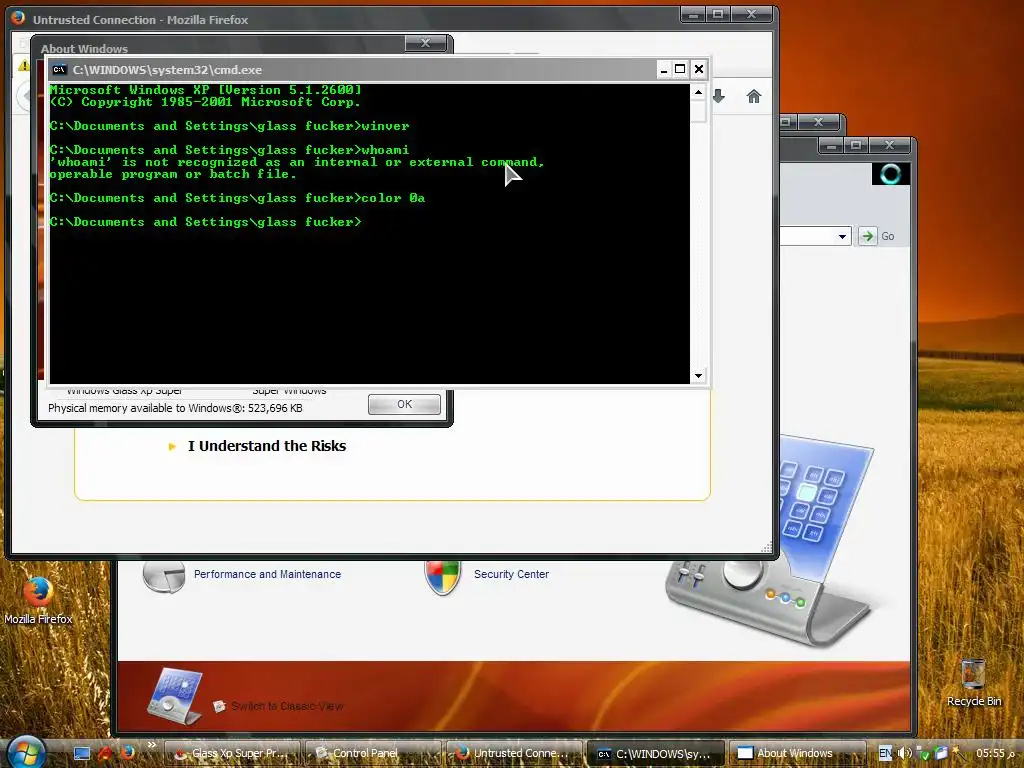
Task: Open the Recycle Bin desktop icon
Action: coord(973,683)
